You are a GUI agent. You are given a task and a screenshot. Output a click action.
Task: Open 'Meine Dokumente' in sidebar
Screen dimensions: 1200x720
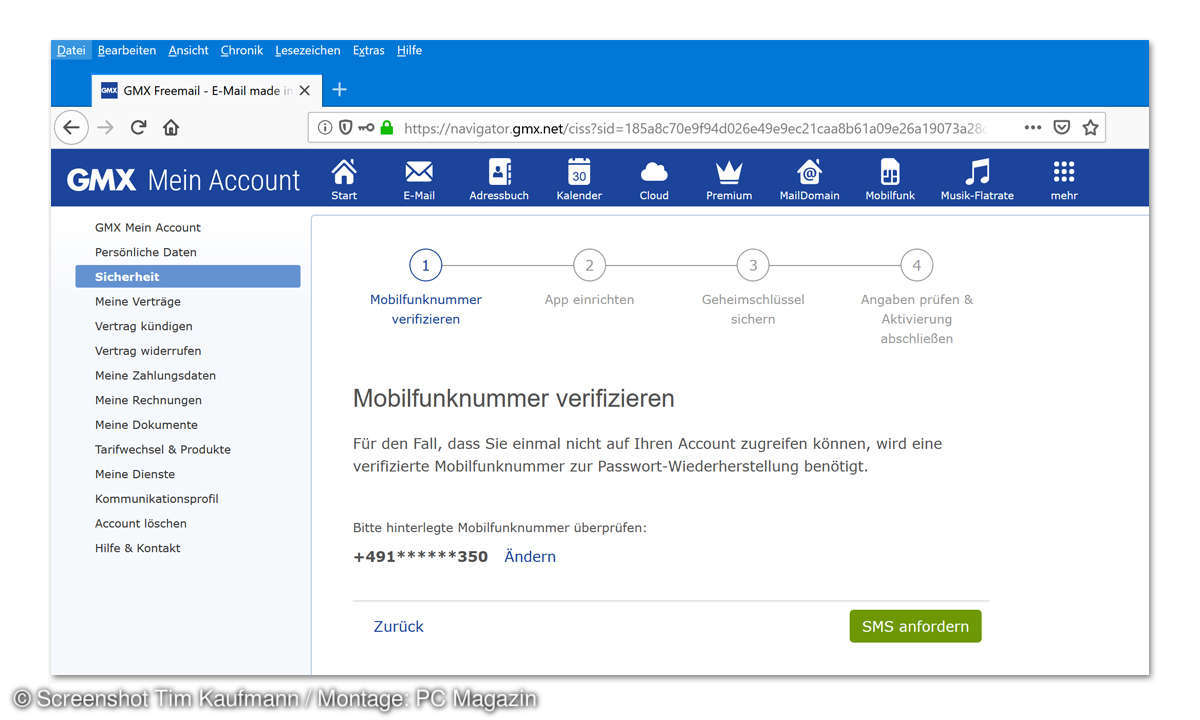click(x=146, y=425)
